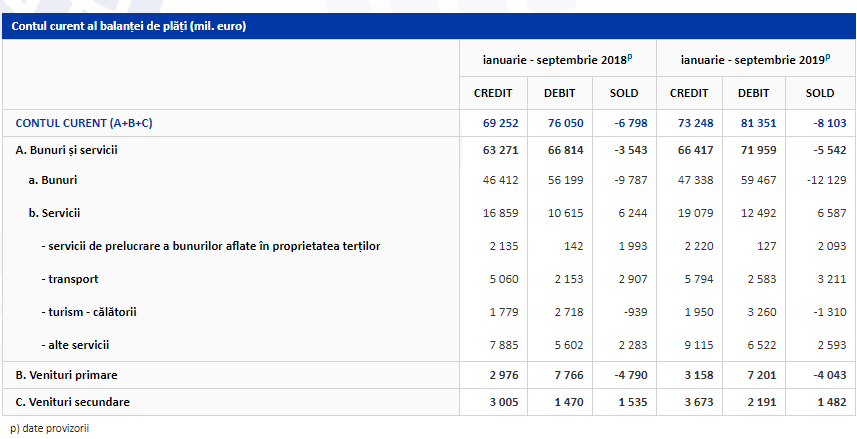
Task: Select the 2 593 alte servicii balance
Action: tap(832, 345)
